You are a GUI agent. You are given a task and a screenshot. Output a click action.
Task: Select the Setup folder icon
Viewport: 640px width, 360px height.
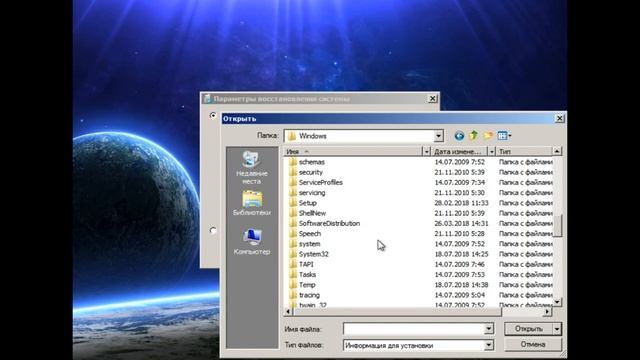pos(292,203)
